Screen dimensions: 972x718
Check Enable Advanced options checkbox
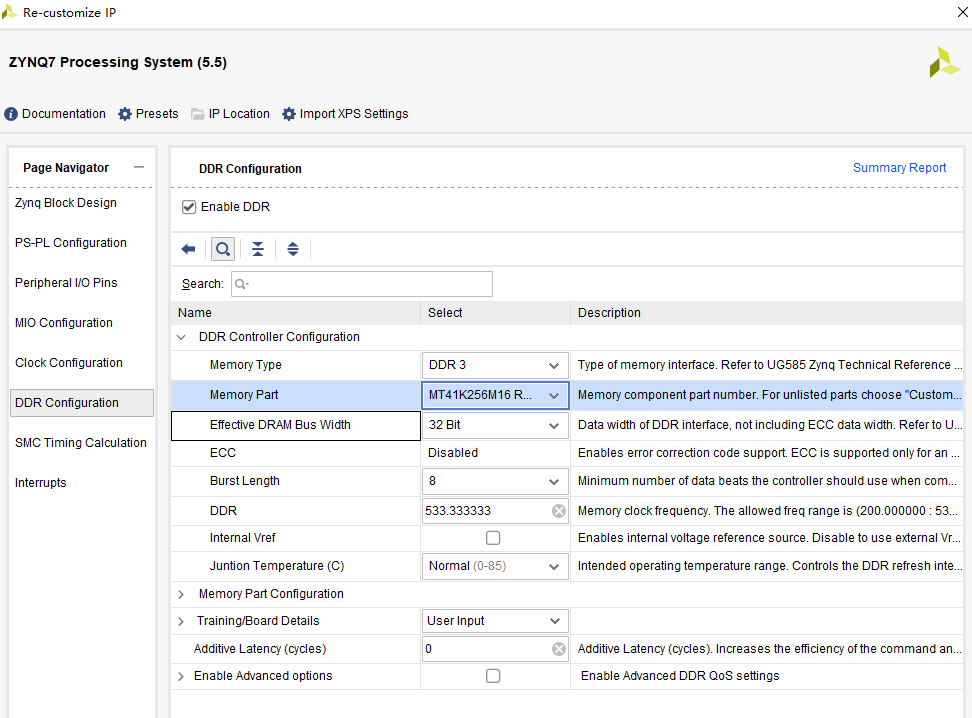tap(493, 676)
